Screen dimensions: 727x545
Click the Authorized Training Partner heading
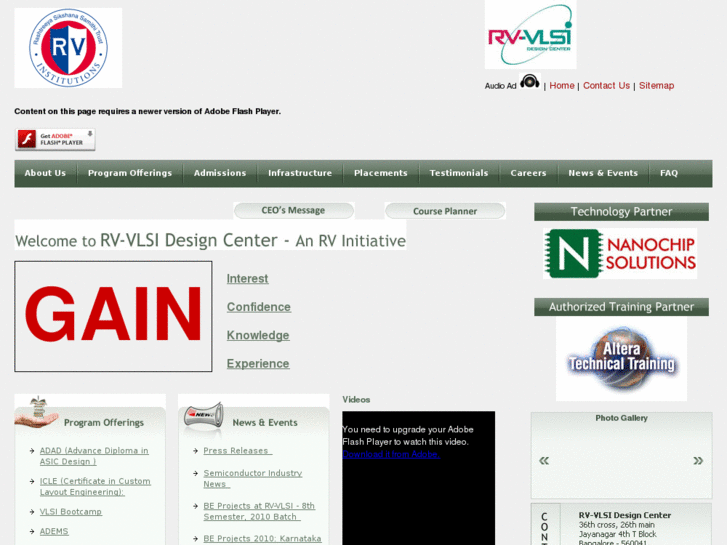click(x=621, y=307)
